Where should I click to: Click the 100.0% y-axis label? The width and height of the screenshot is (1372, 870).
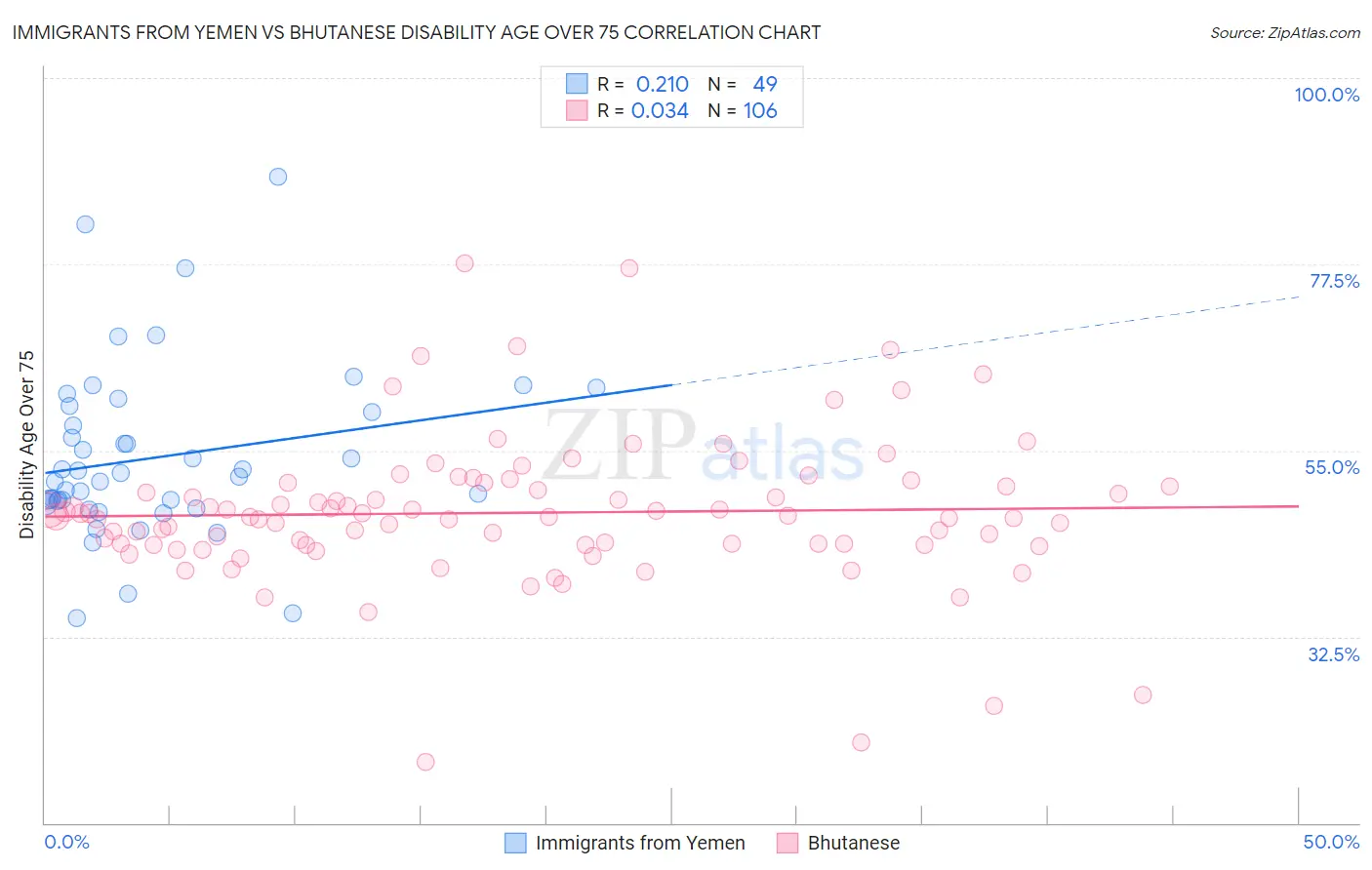coord(1326,95)
